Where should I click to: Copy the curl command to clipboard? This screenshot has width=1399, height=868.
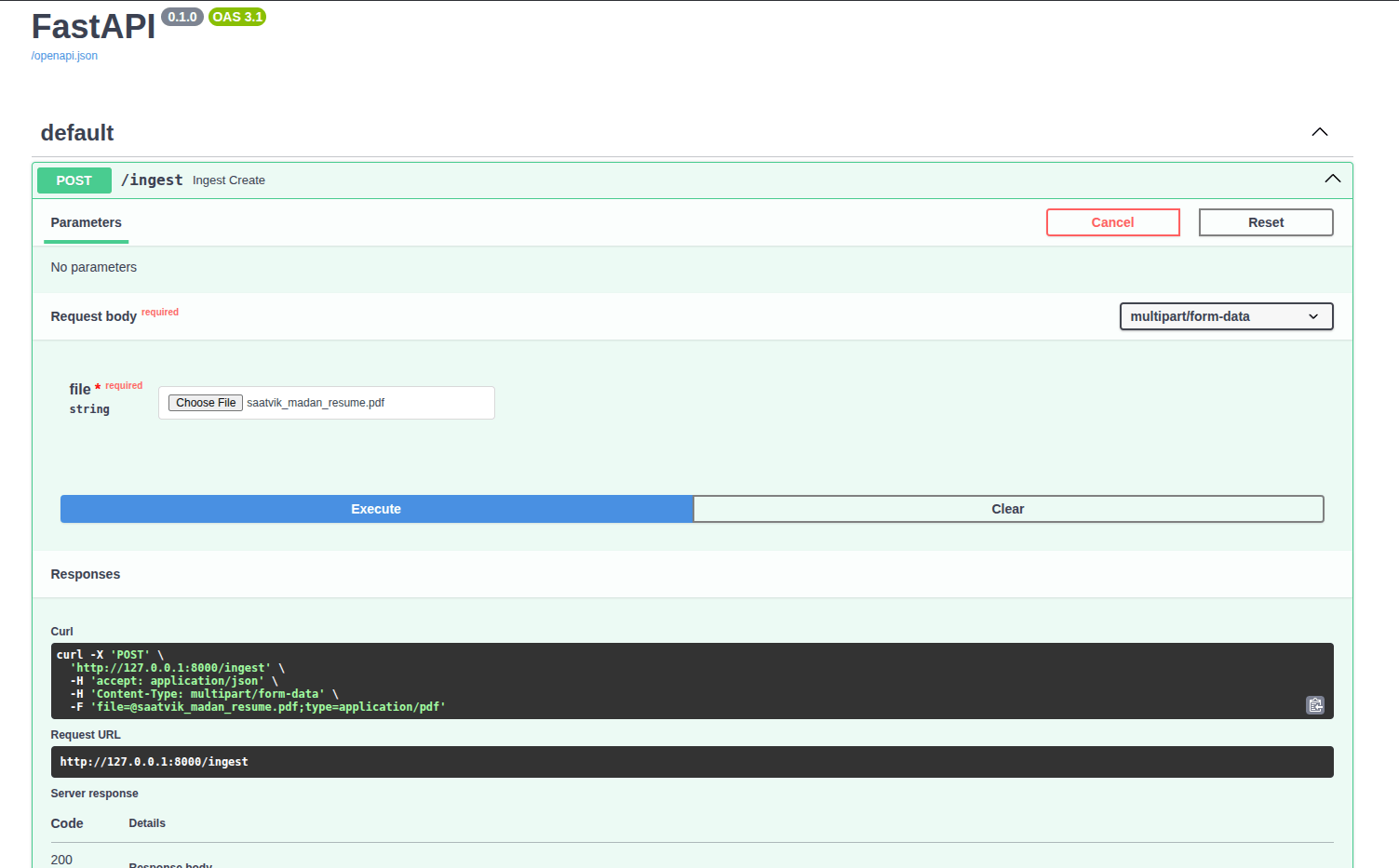1314,705
